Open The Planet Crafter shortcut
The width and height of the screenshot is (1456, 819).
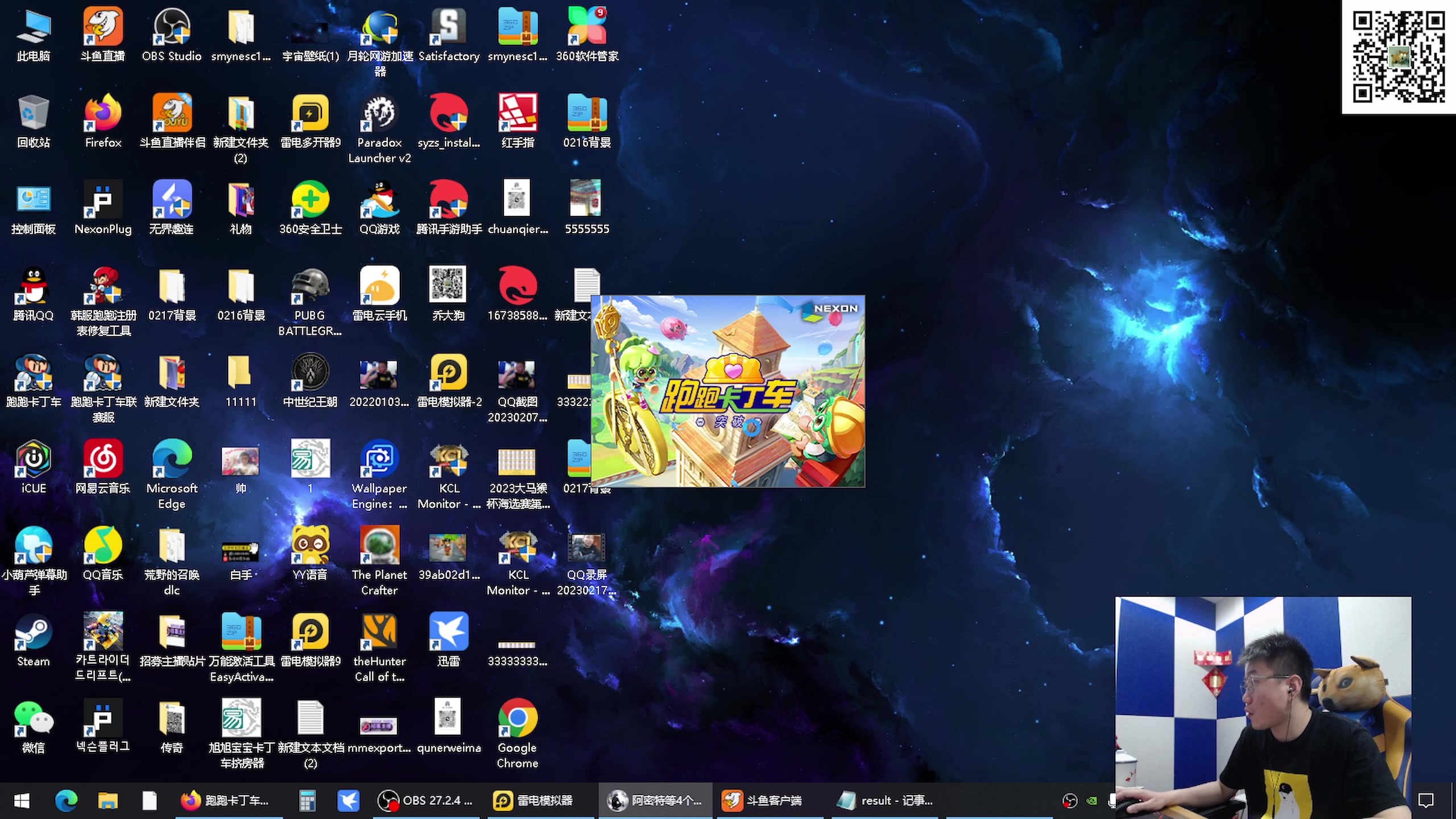(379, 545)
